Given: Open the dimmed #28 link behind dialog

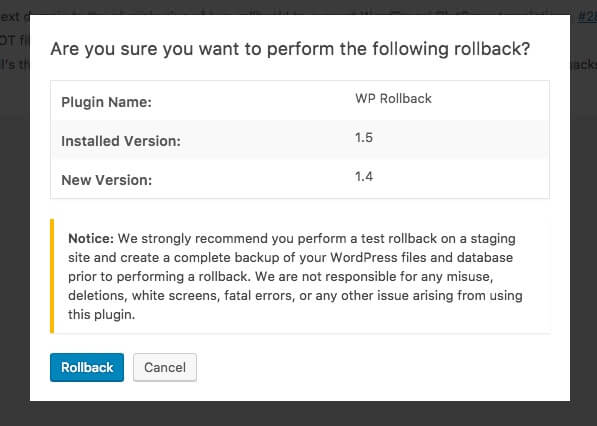Looking at the screenshot, I should click(x=587, y=17).
